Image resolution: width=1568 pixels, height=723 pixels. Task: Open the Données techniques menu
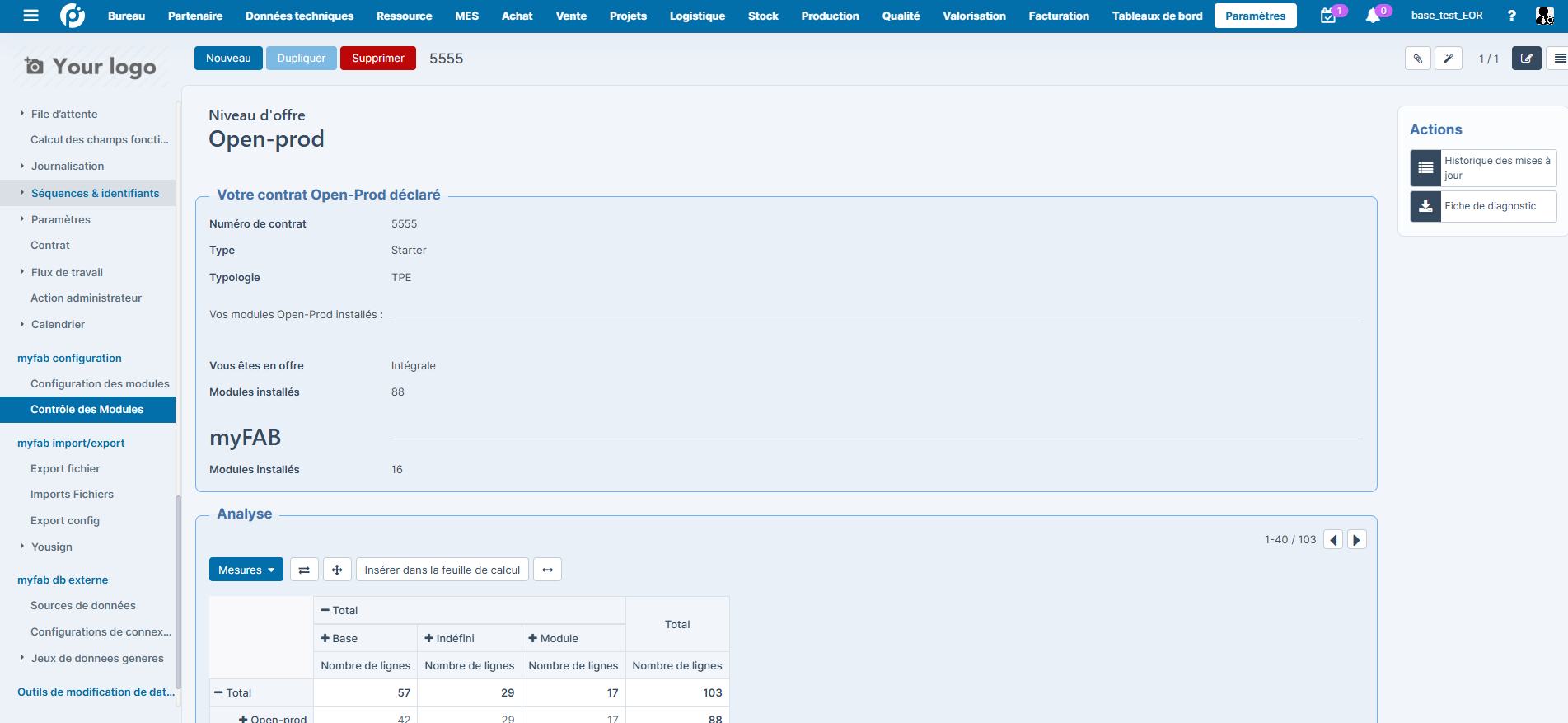[x=299, y=16]
